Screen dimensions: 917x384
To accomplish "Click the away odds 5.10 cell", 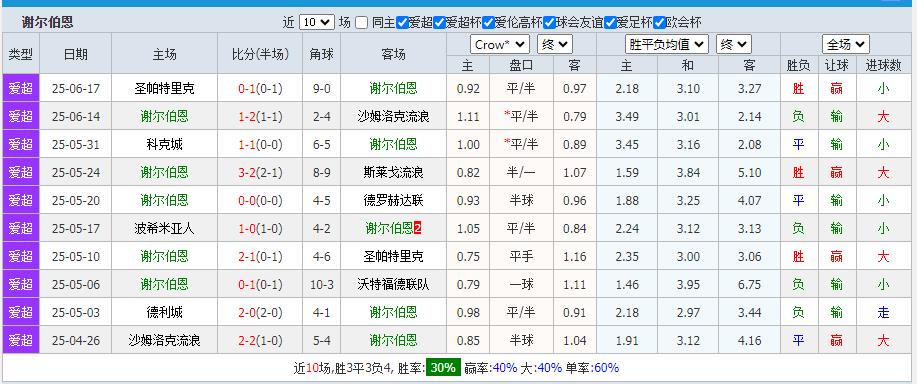I will (750, 172).
